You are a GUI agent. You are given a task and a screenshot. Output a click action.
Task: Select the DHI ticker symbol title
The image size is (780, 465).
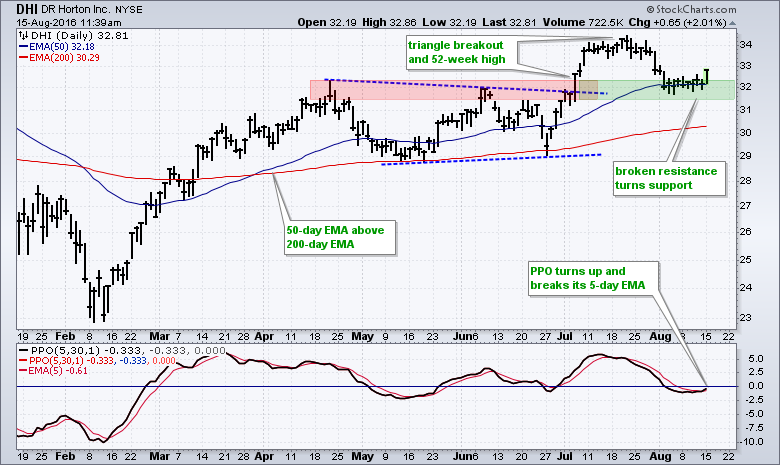pos(27,9)
